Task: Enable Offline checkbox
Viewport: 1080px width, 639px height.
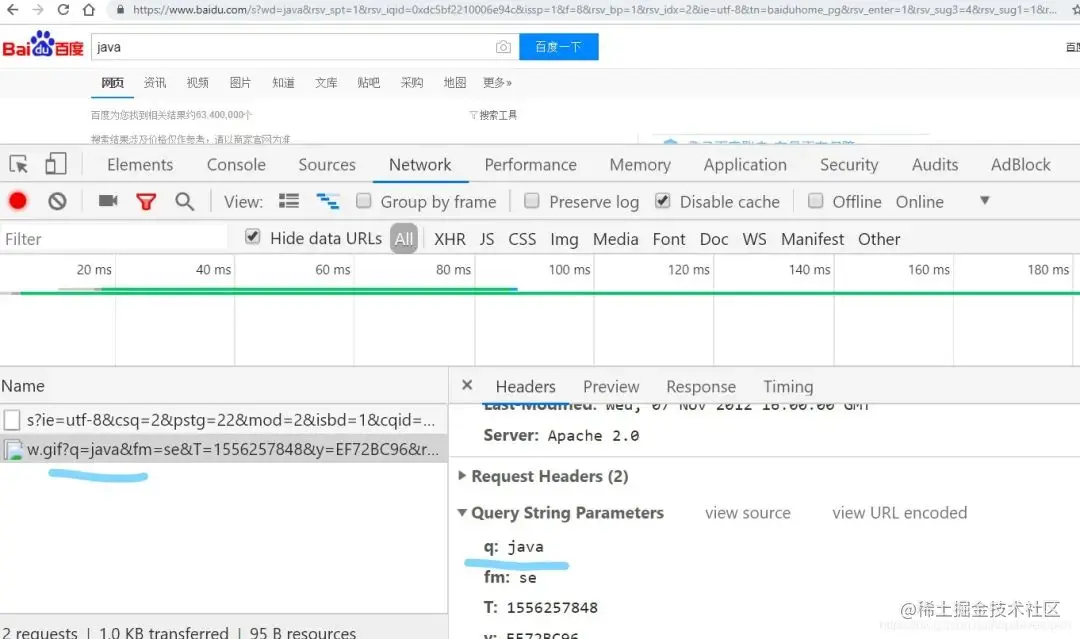Action: pos(815,200)
